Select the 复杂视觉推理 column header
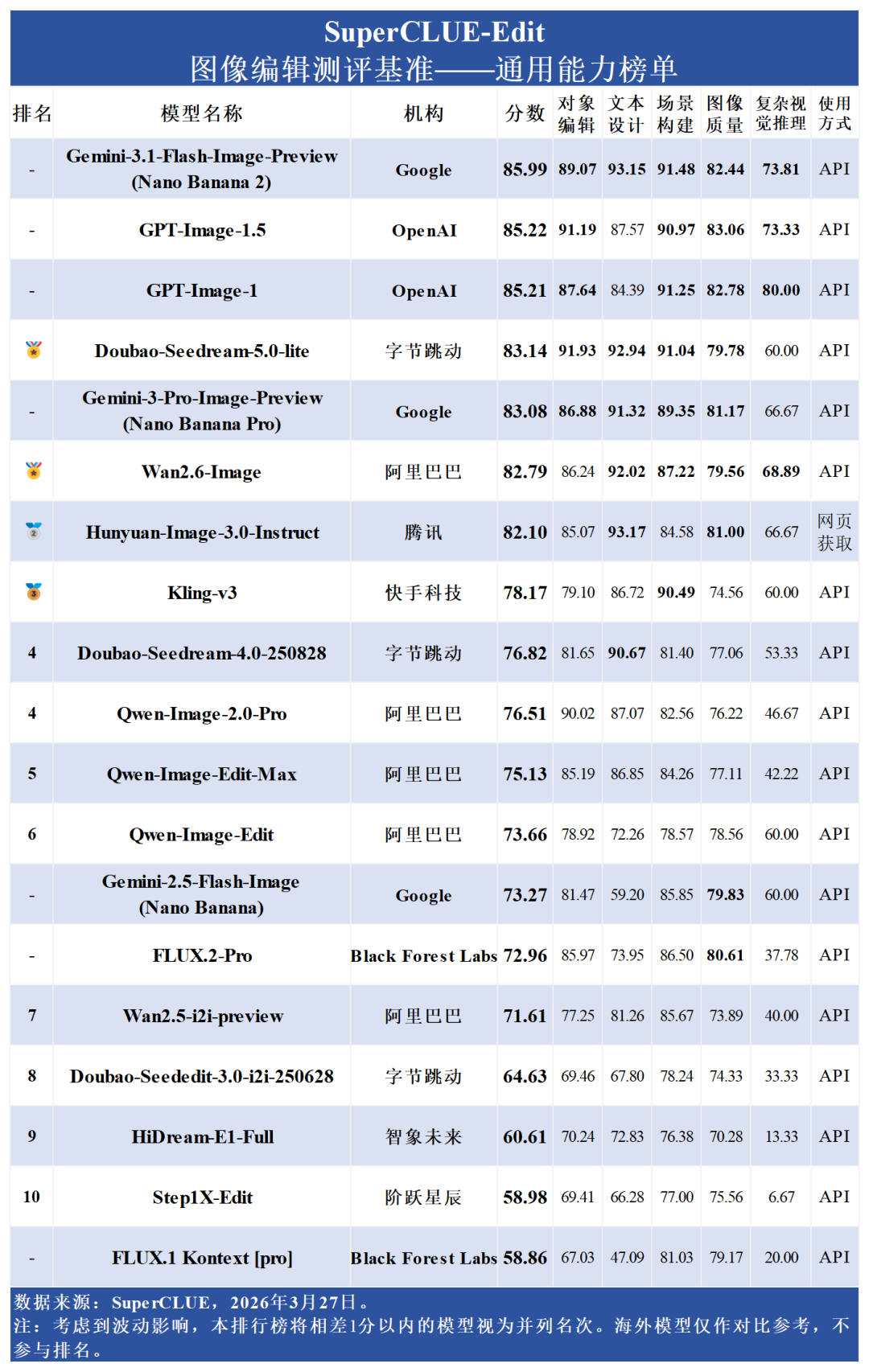869x1372 pixels. (780, 113)
